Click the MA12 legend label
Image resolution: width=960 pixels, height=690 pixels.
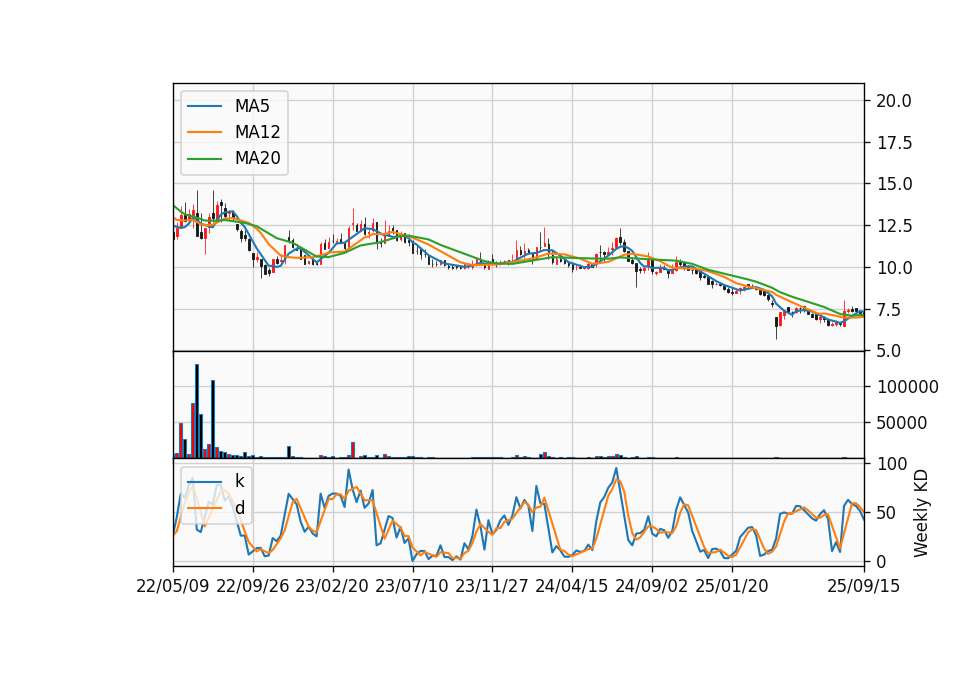[x=257, y=132]
